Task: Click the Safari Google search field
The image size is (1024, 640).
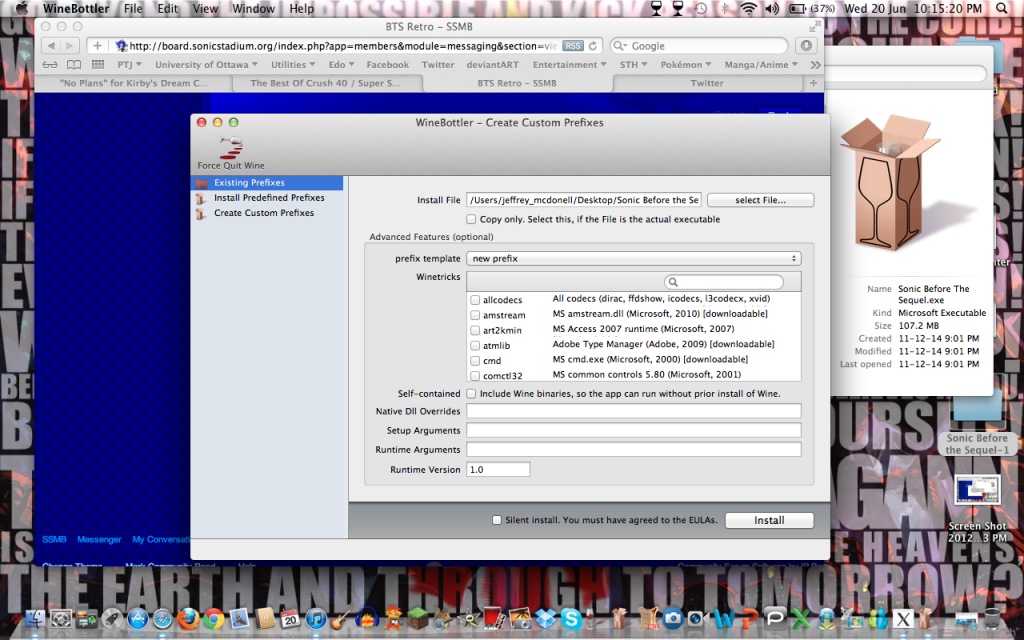Action: [x=700, y=46]
